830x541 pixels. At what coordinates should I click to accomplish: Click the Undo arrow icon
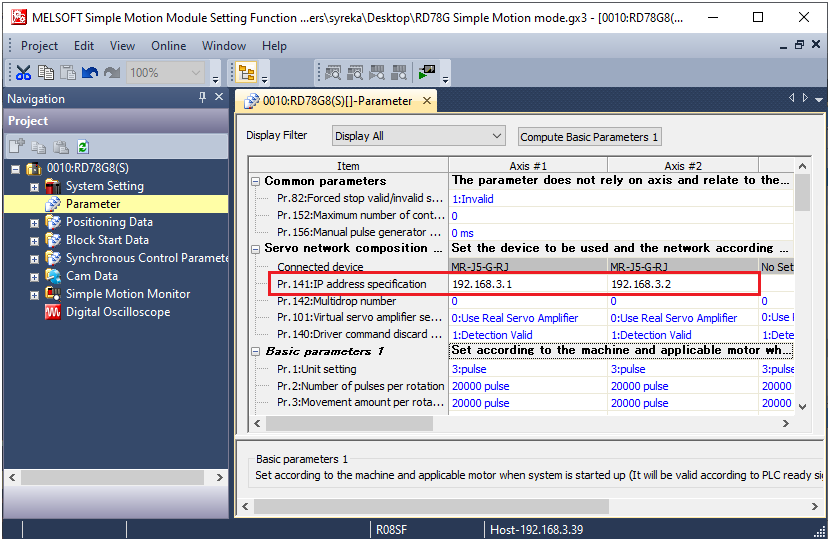[x=89, y=73]
